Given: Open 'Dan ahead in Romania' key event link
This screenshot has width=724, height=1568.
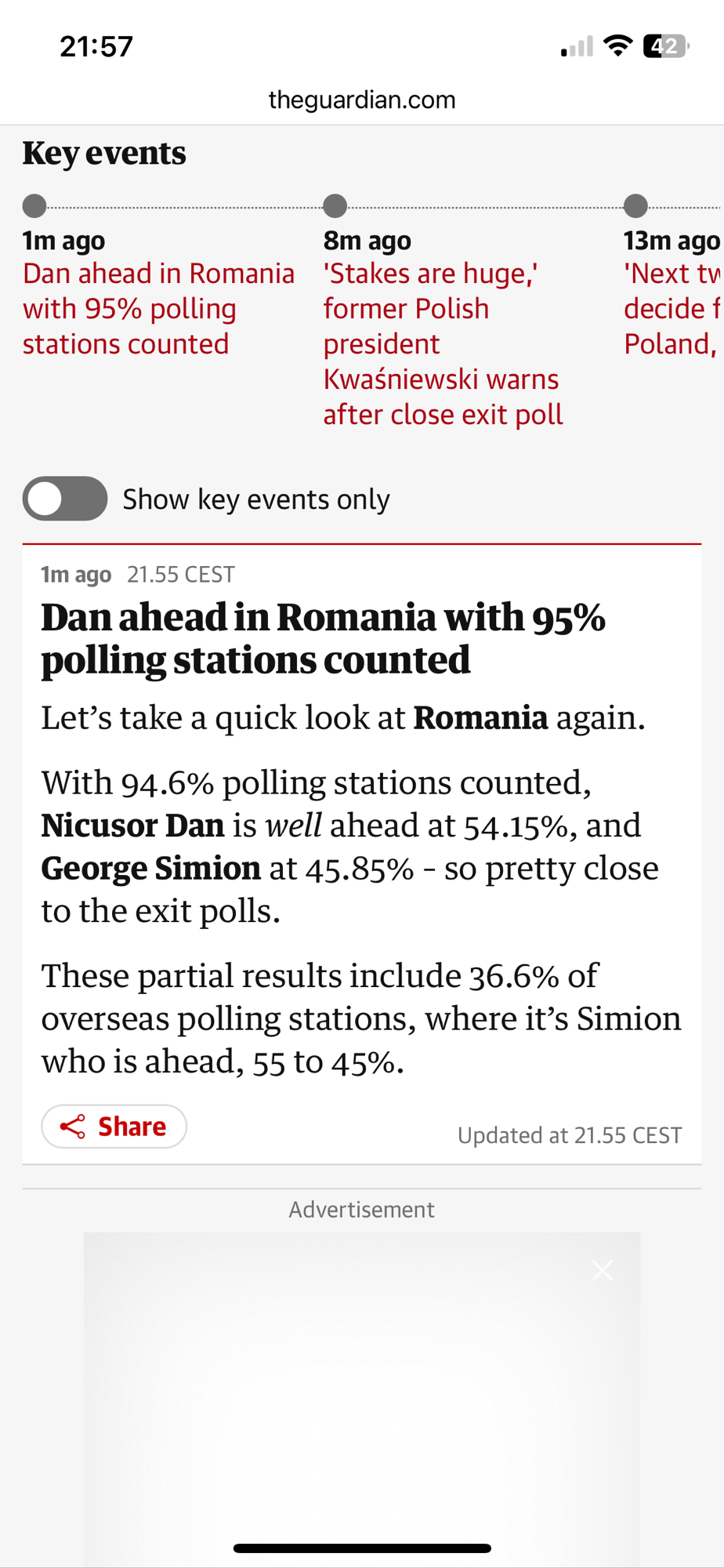Looking at the screenshot, I should (158, 308).
